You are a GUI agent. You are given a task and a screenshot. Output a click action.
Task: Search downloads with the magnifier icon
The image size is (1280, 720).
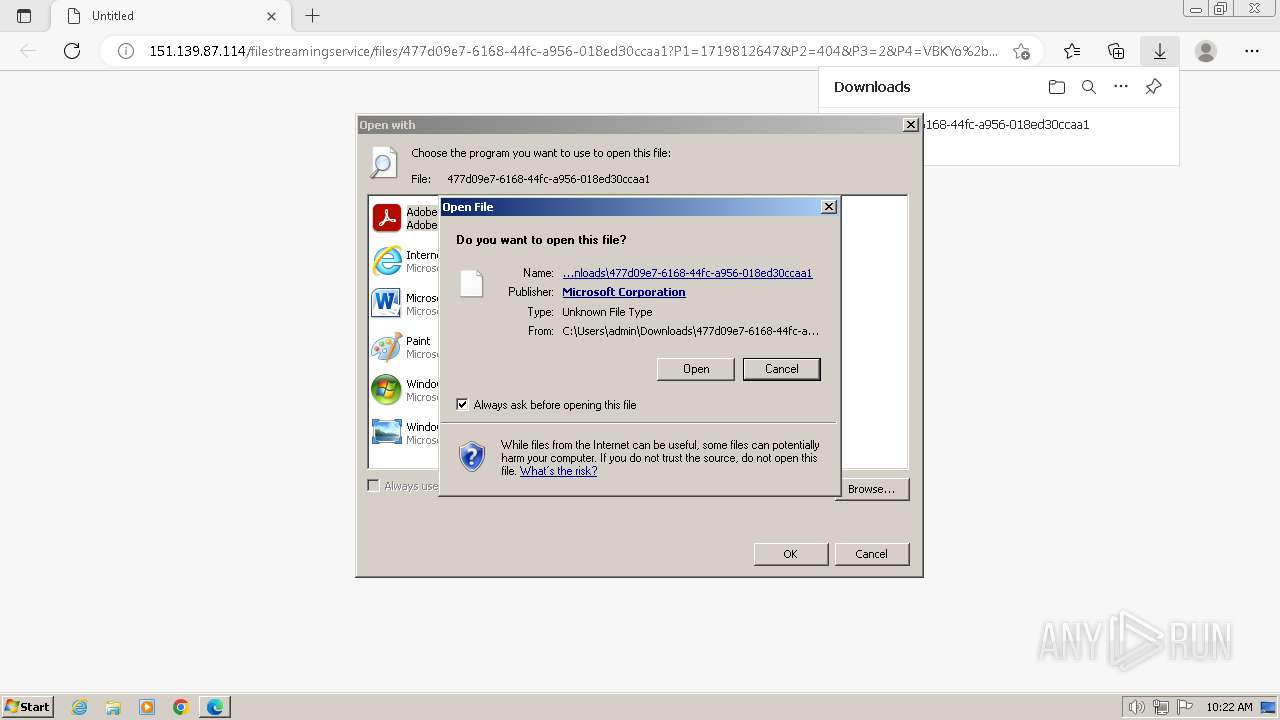tap(1089, 87)
